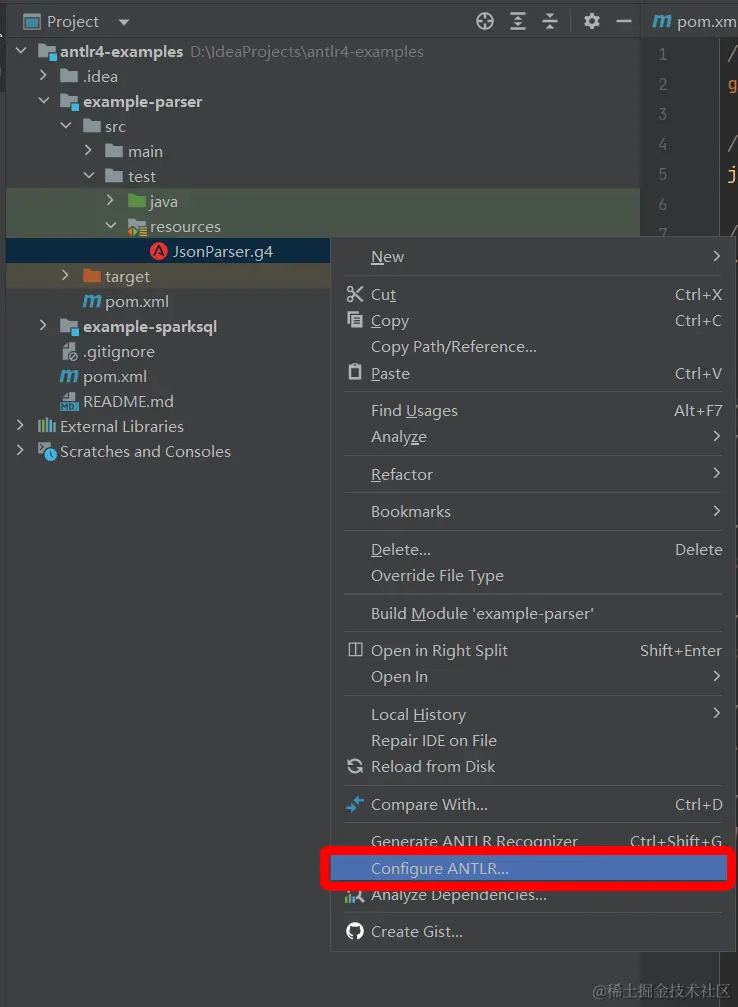Collapse the src folder
The height and width of the screenshot is (1007, 738).
pyautogui.click(x=66, y=125)
